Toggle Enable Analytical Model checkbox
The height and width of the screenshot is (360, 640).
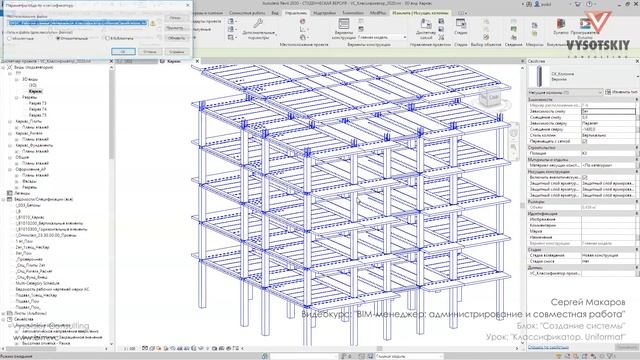[x=584, y=178]
